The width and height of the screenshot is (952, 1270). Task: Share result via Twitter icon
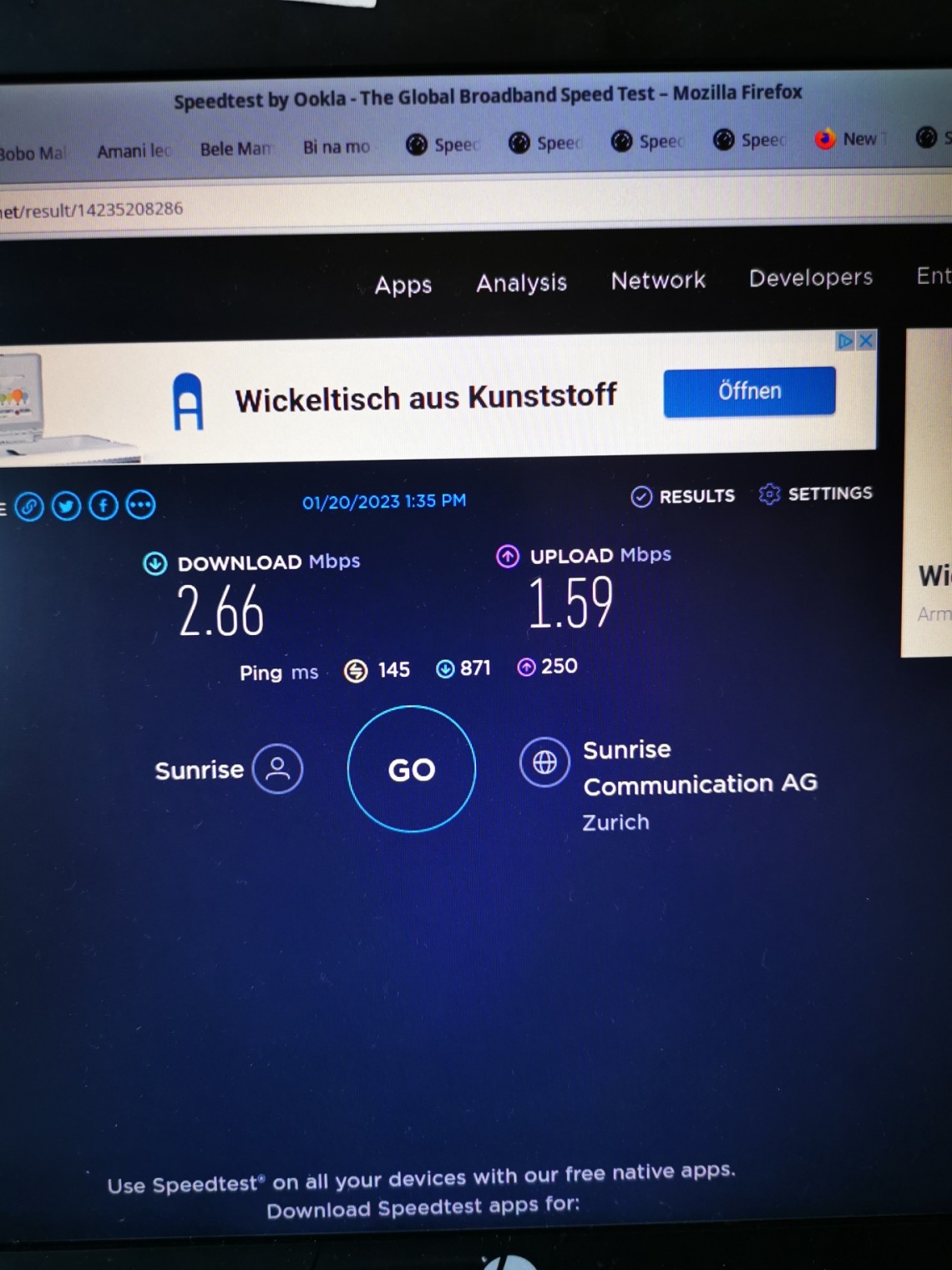pyautogui.click(x=66, y=506)
